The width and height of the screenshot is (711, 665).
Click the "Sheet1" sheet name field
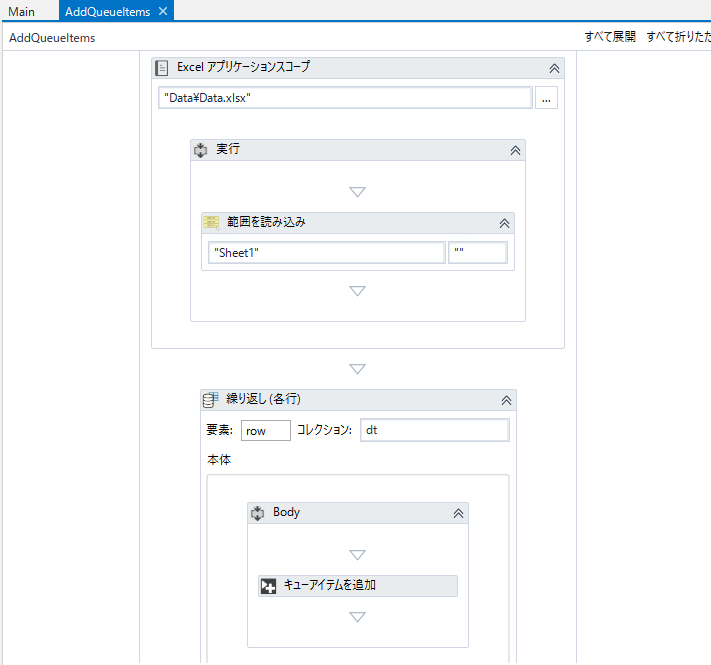[x=326, y=252]
